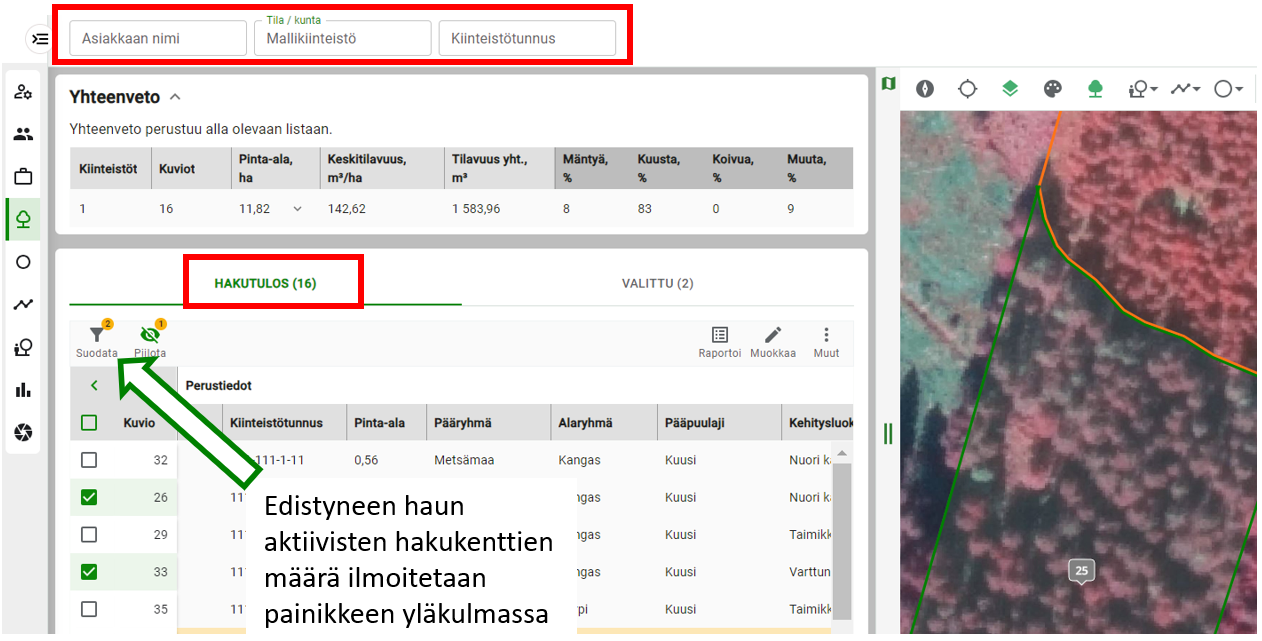Viewport: 1262px width, 641px height.
Task: Click the 0,56 area cell
Action: [367, 460]
